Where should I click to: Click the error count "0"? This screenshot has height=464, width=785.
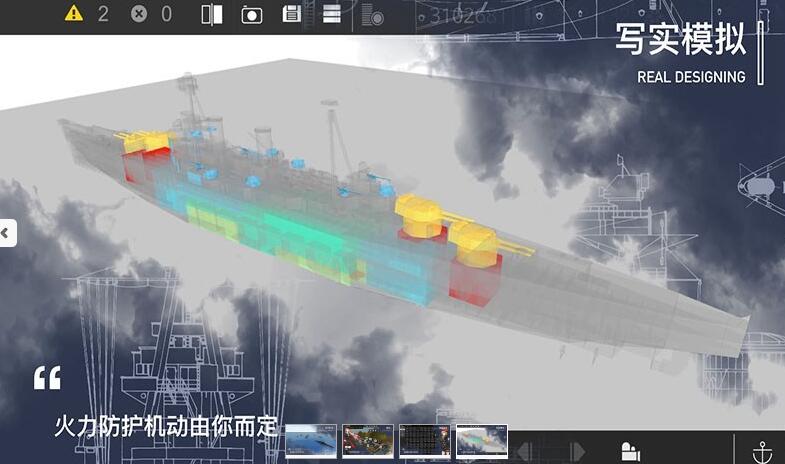pyautogui.click(x=167, y=14)
